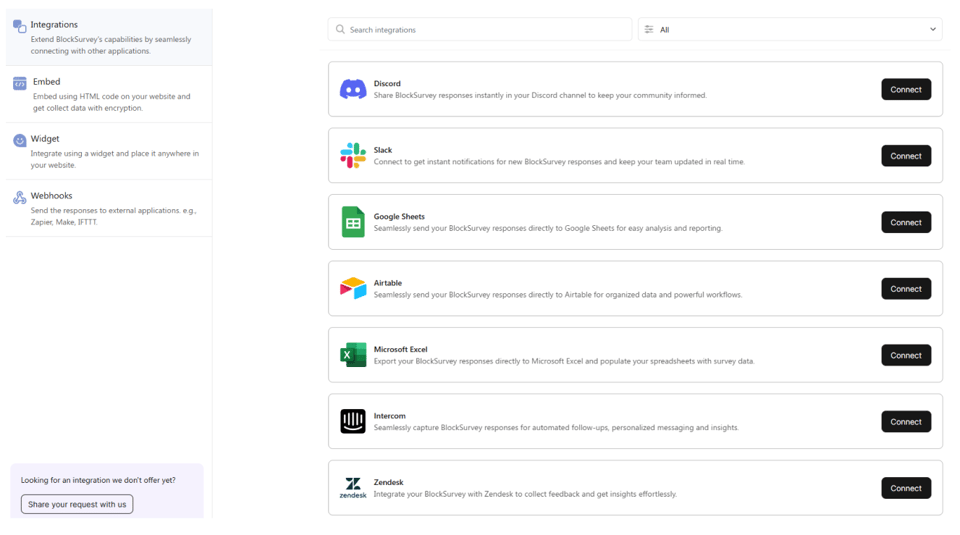Click the Airtable logo icon
Viewport: 960px width, 535px height.
353,288
